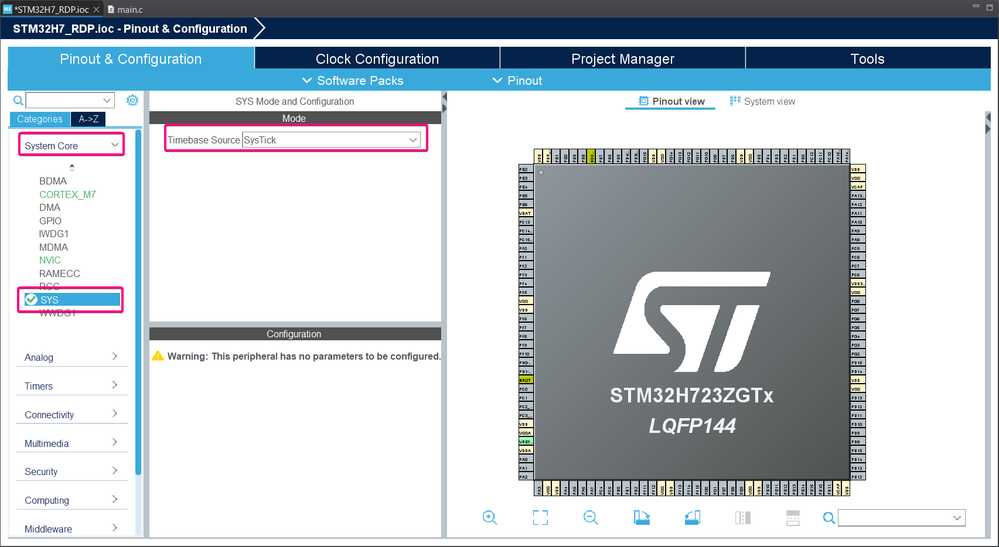Switch to Project Manager tab
Viewport: 999px width, 547px height.
(622, 59)
